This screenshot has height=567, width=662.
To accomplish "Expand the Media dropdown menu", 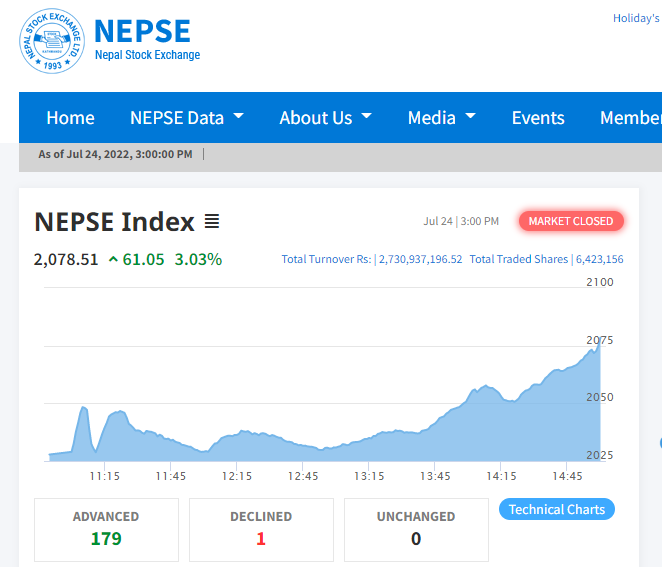I will coord(441,118).
